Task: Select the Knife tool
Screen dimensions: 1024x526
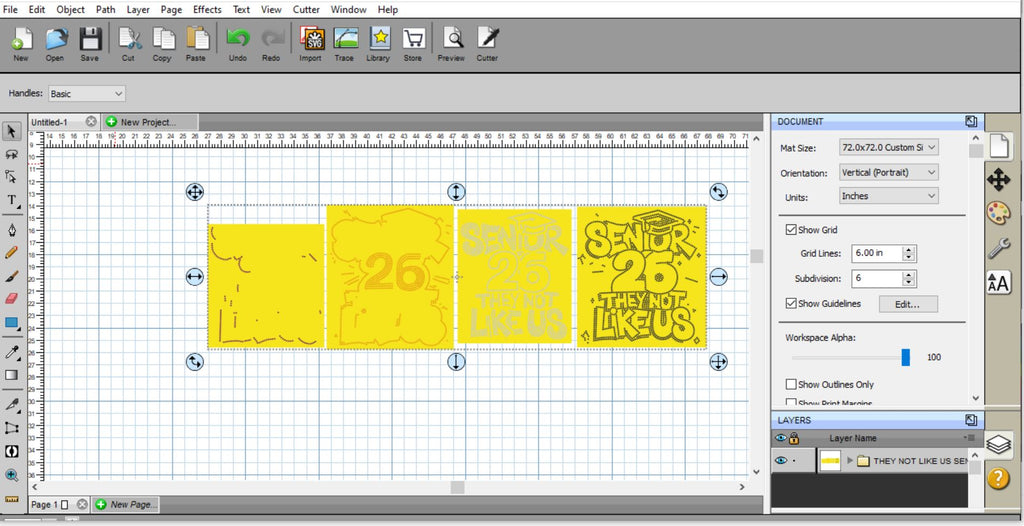Action: [12, 404]
